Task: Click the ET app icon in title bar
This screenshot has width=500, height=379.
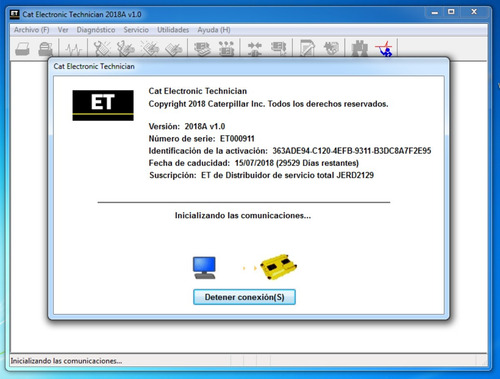Action: pyautogui.click(x=15, y=14)
